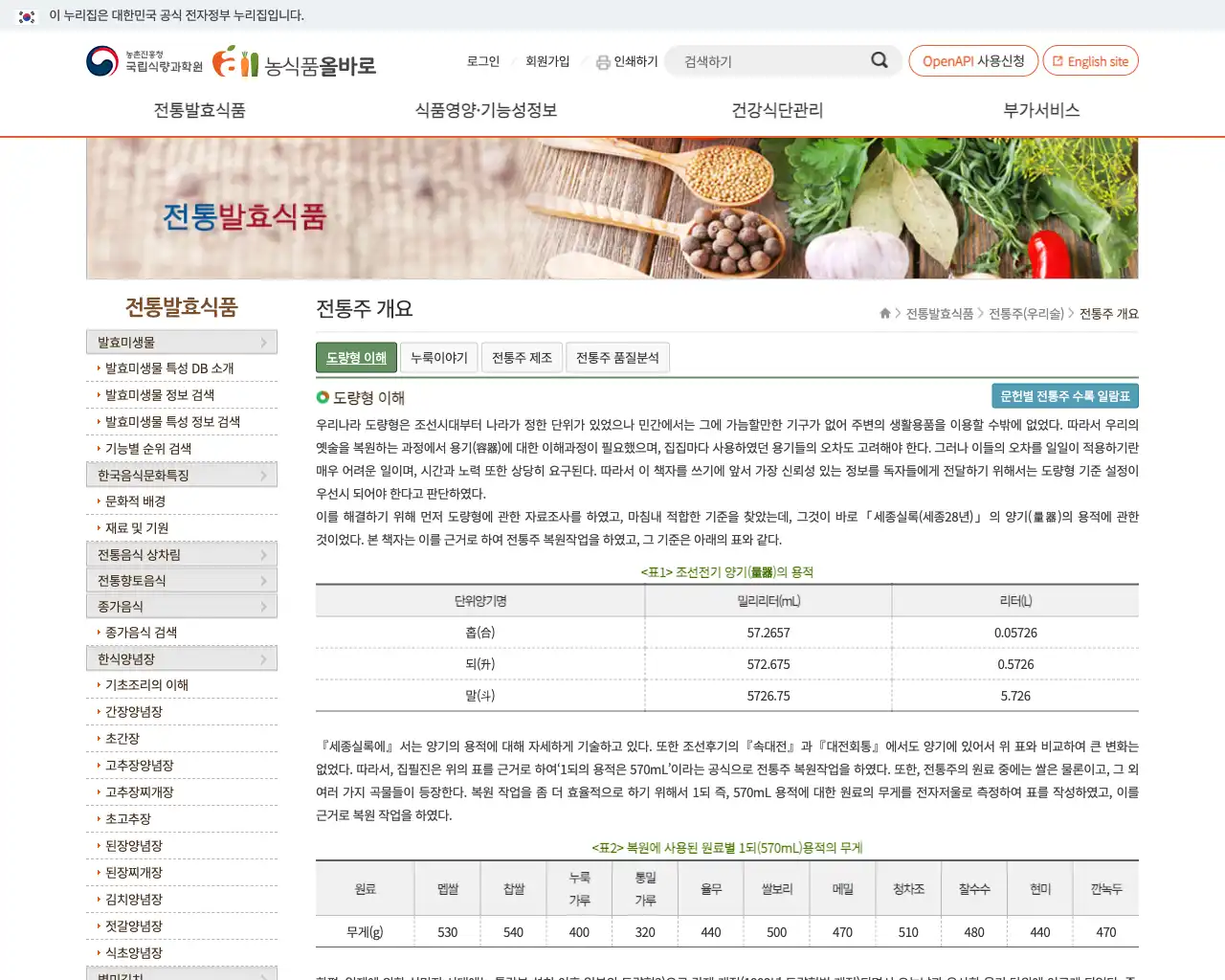Click the 국립식량과학원 ministry logo
Viewport: 1225px width, 980px height.
click(x=144, y=60)
